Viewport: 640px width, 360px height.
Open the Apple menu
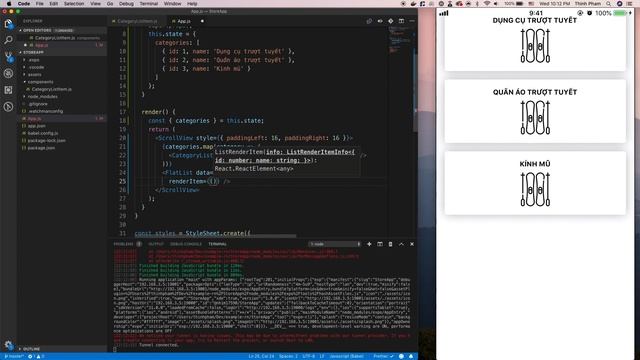[9, 4]
